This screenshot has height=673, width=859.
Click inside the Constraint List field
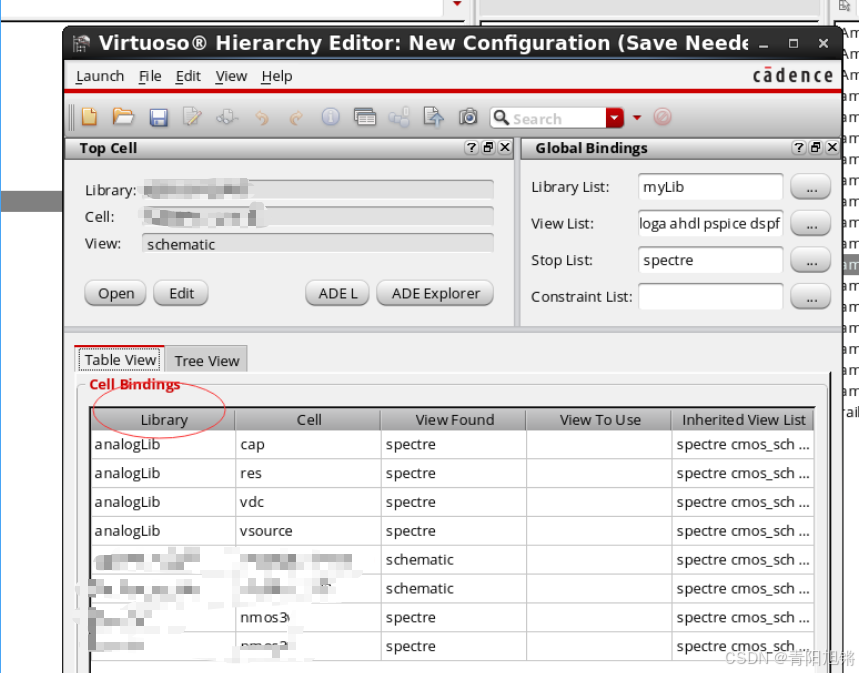tap(710, 296)
